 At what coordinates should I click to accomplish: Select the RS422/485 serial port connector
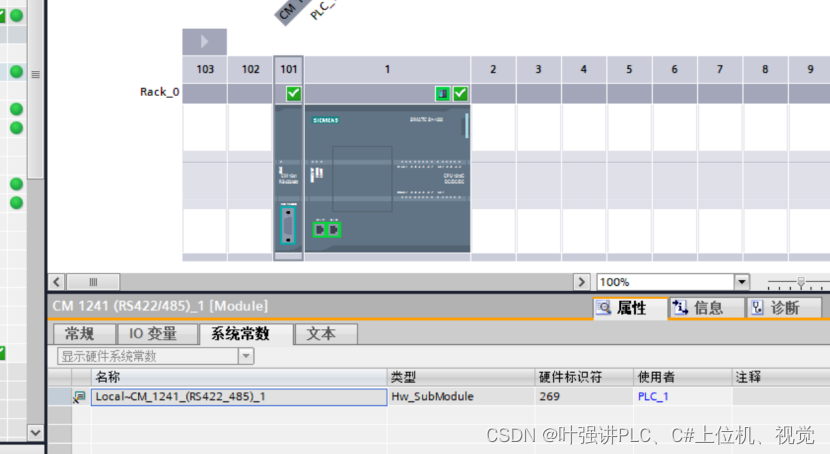tap(288, 225)
